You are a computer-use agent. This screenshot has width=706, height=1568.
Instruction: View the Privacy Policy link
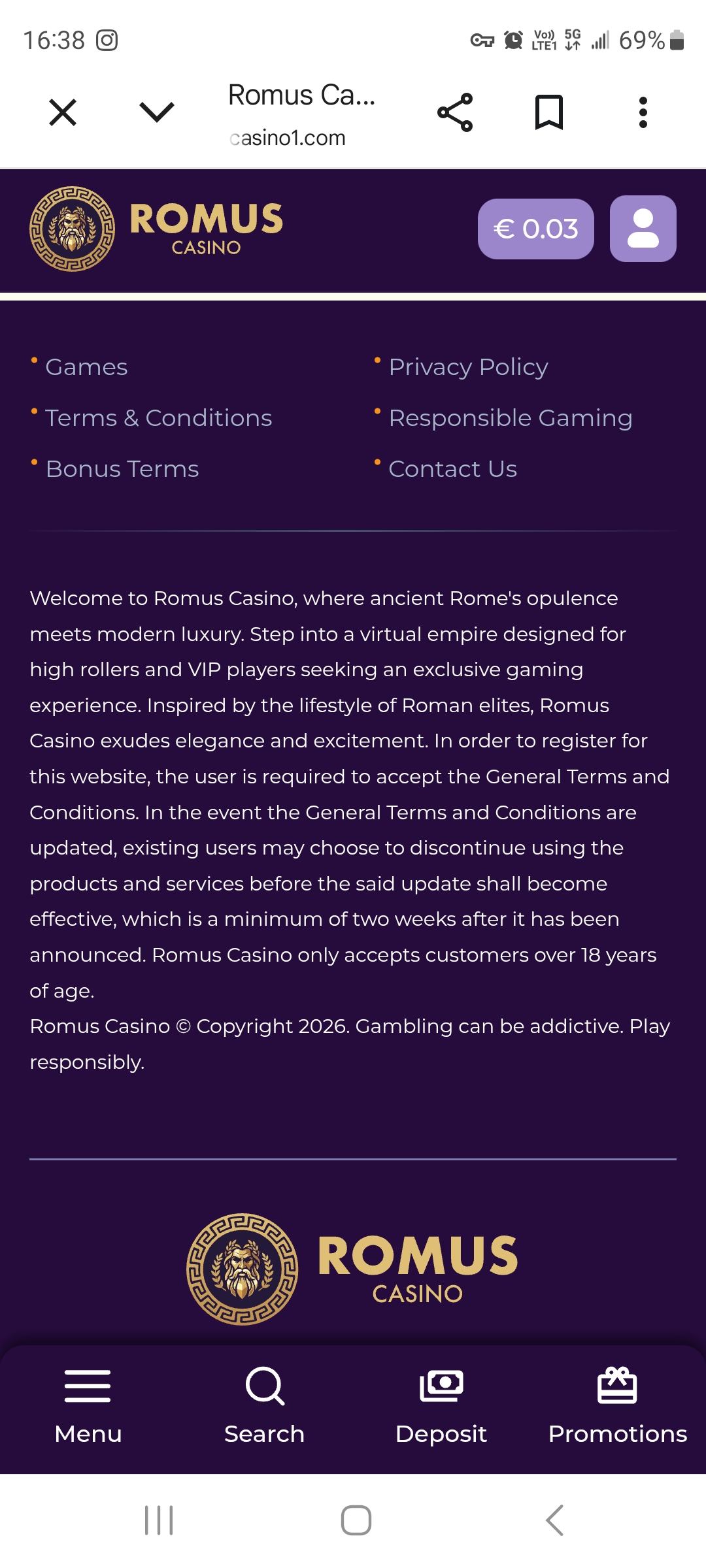(468, 367)
